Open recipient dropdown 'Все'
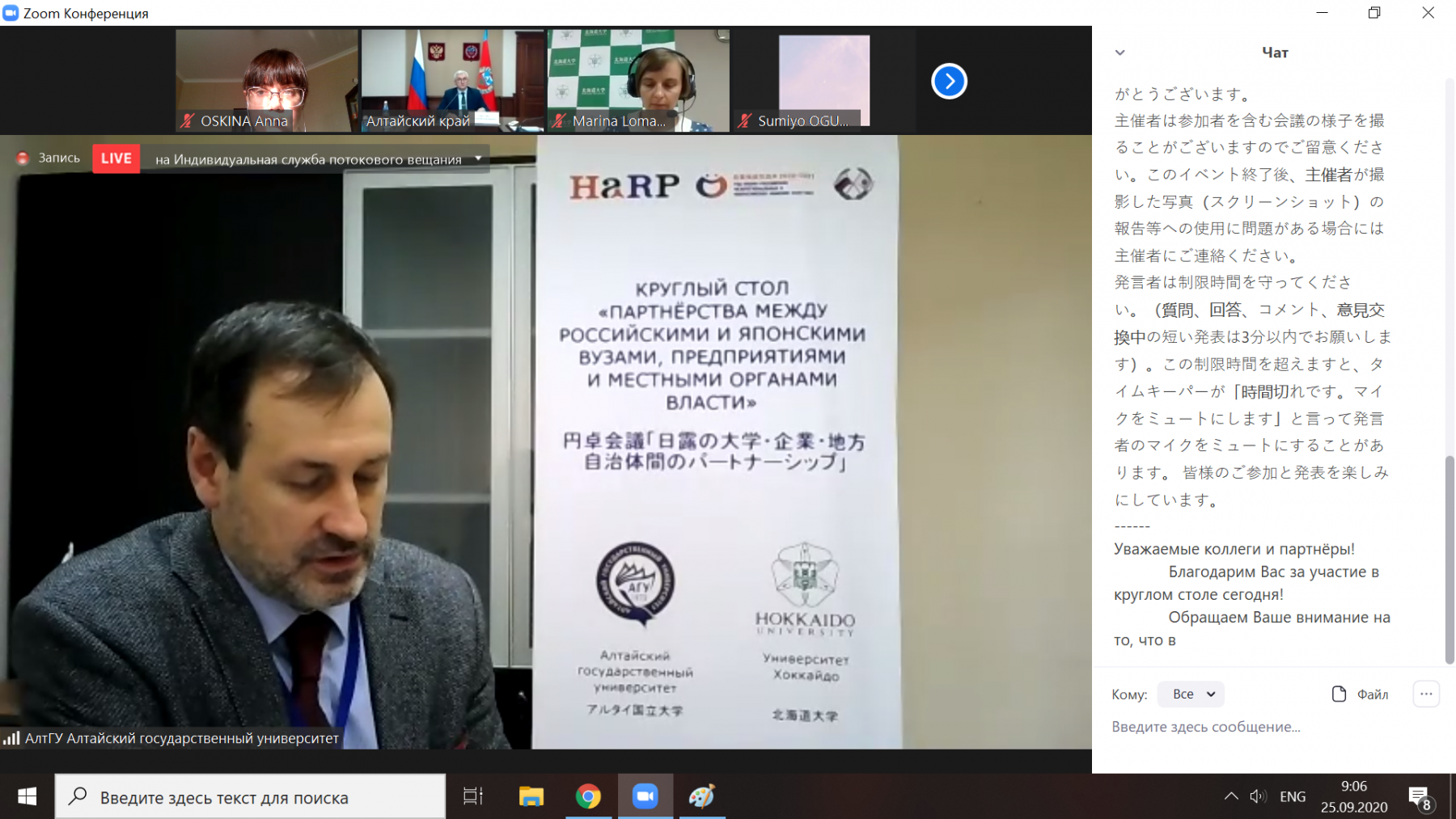 coord(1191,694)
